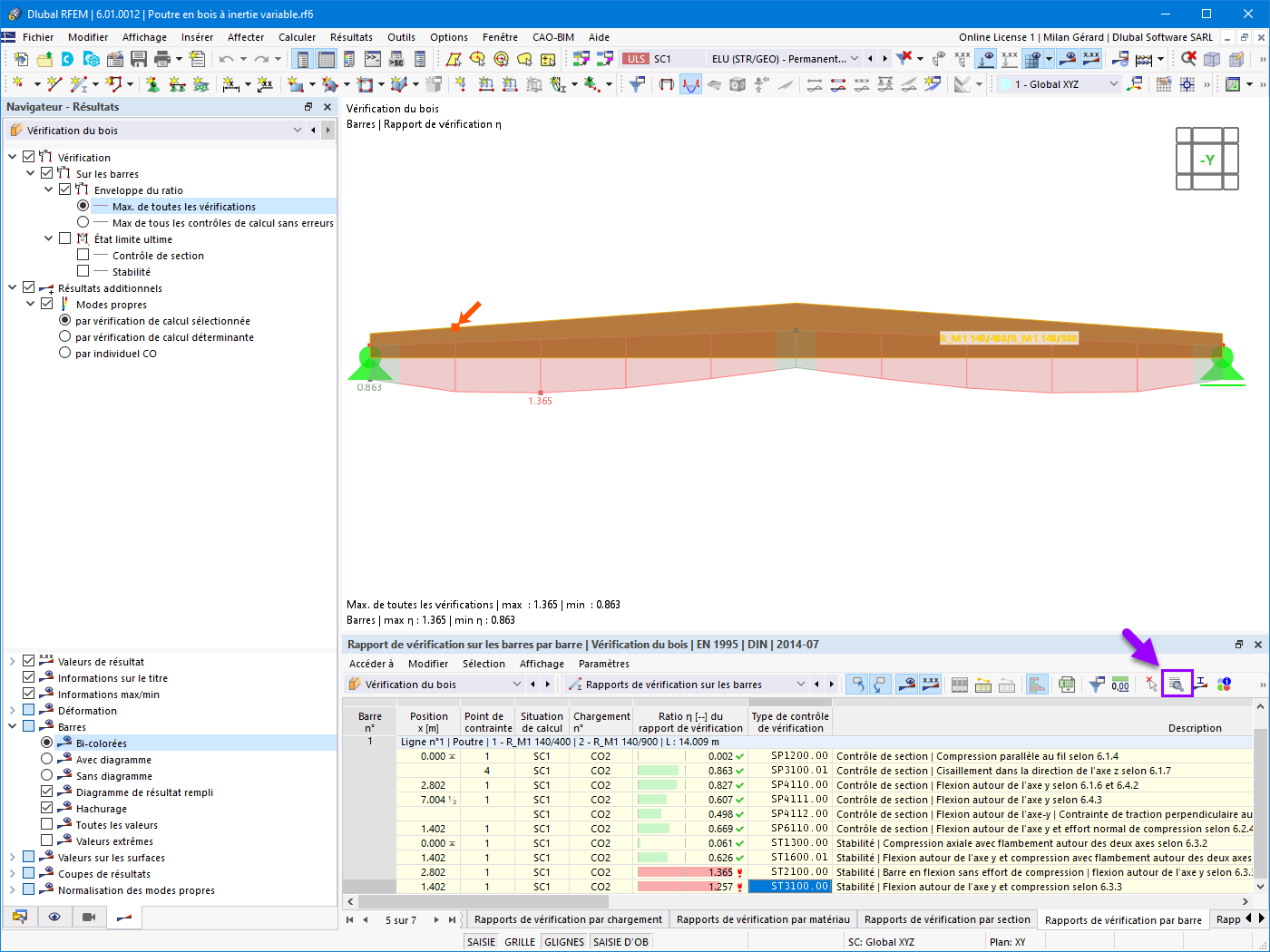Expand the Déformation tree node
1270x952 pixels.
(x=12, y=710)
